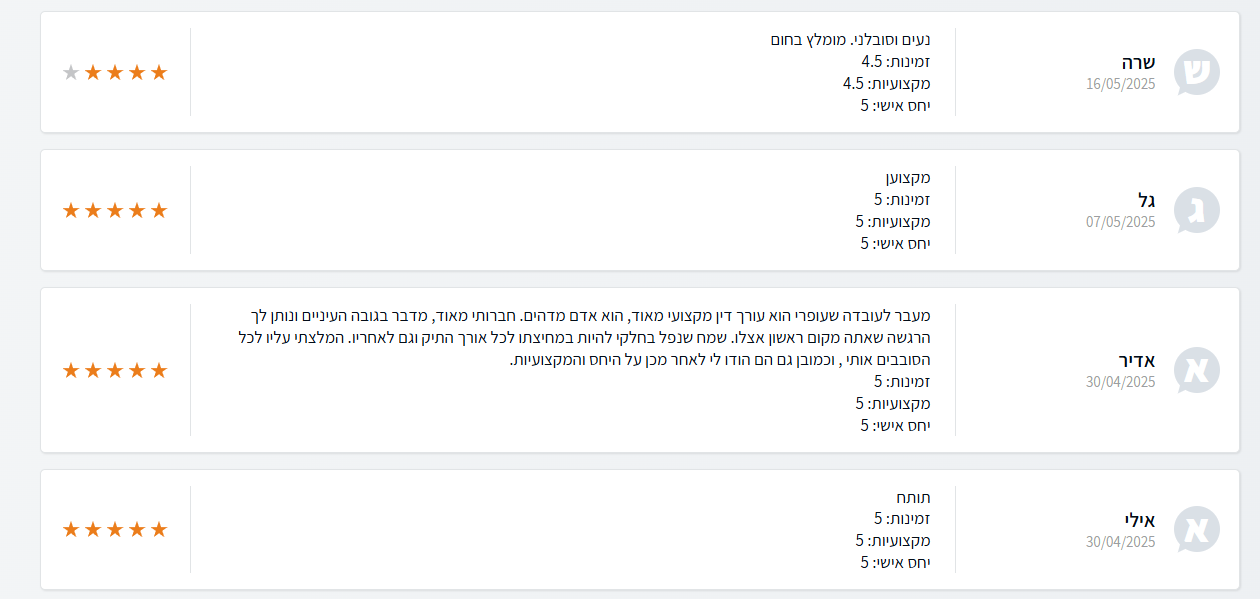Image resolution: width=1260 pixels, height=599 pixels.
Task: Click the star rating in אדיר's review
Action: (x=115, y=370)
